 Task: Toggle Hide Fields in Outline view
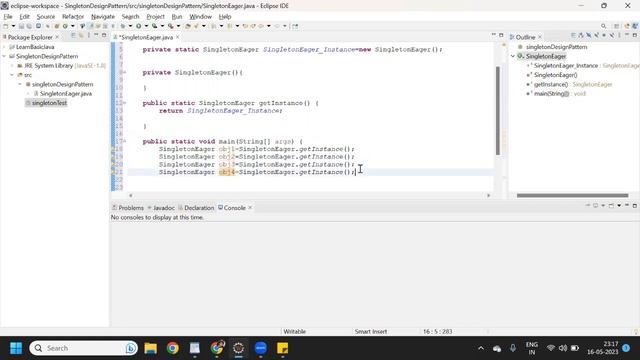click(589, 36)
